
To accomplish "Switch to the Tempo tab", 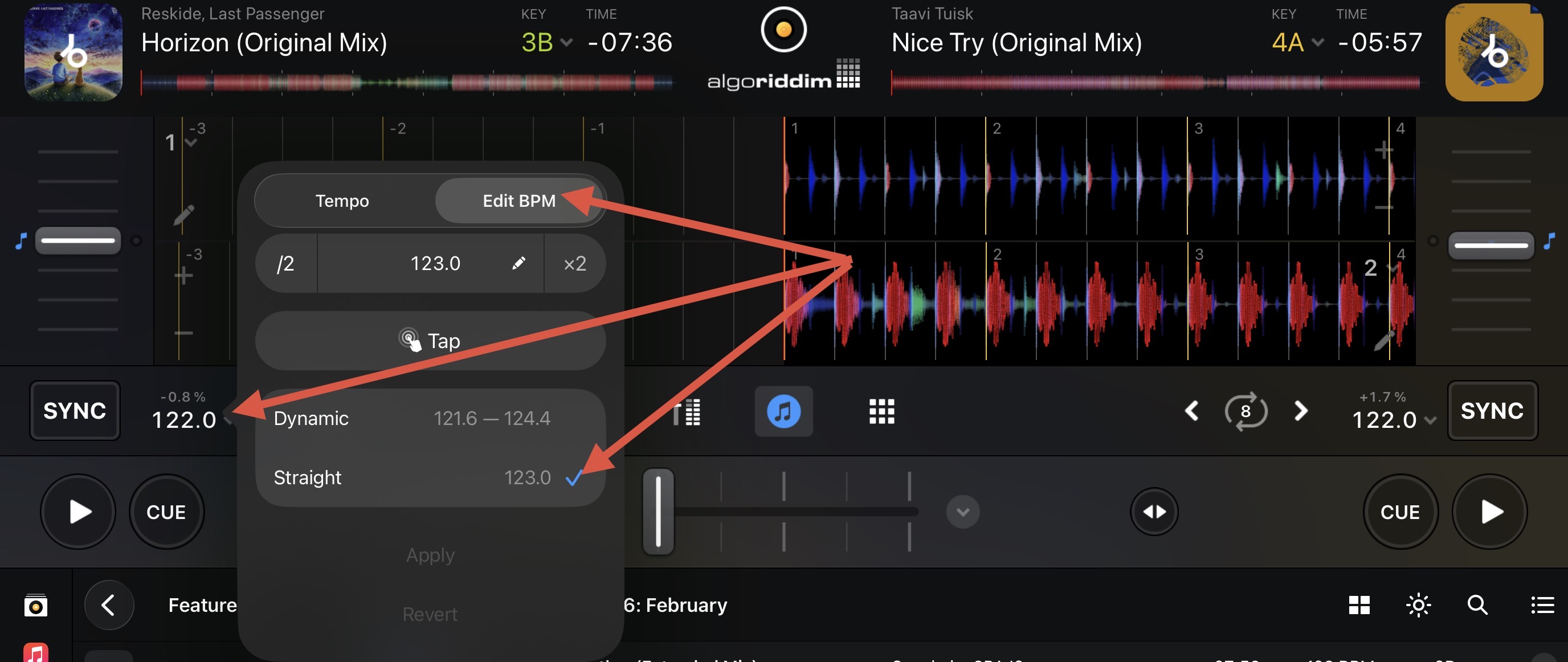I will pyautogui.click(x=342, y=201).
